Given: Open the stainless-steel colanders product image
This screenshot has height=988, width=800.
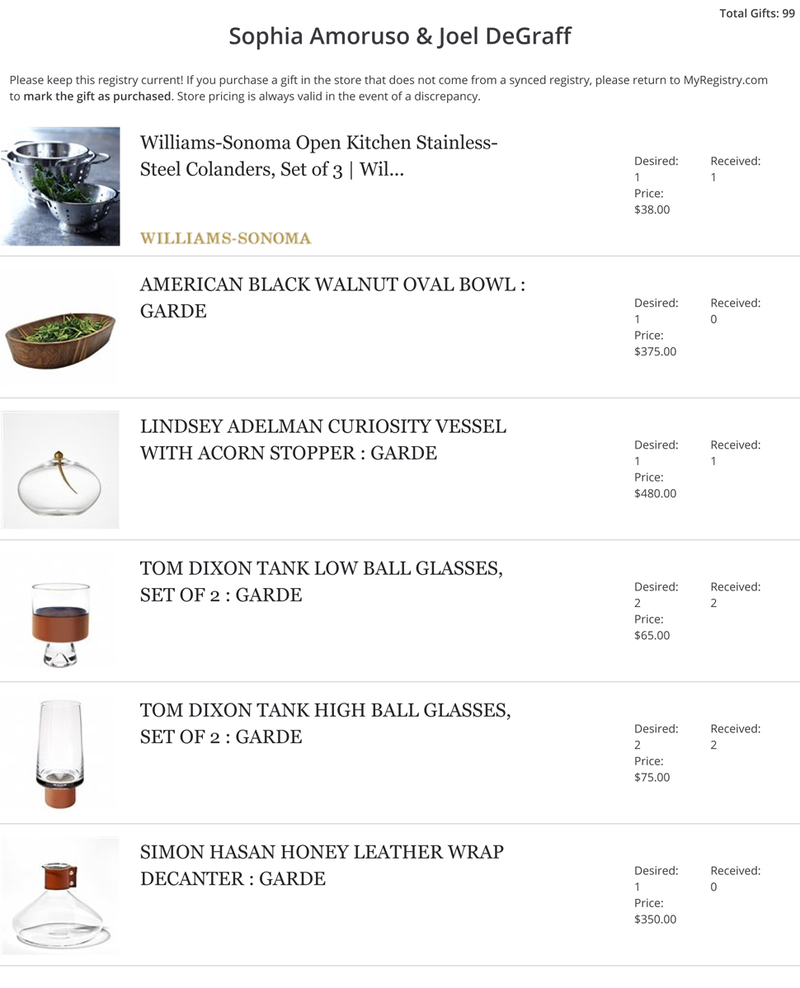Looking at the screenshot, I should point(60,186).
